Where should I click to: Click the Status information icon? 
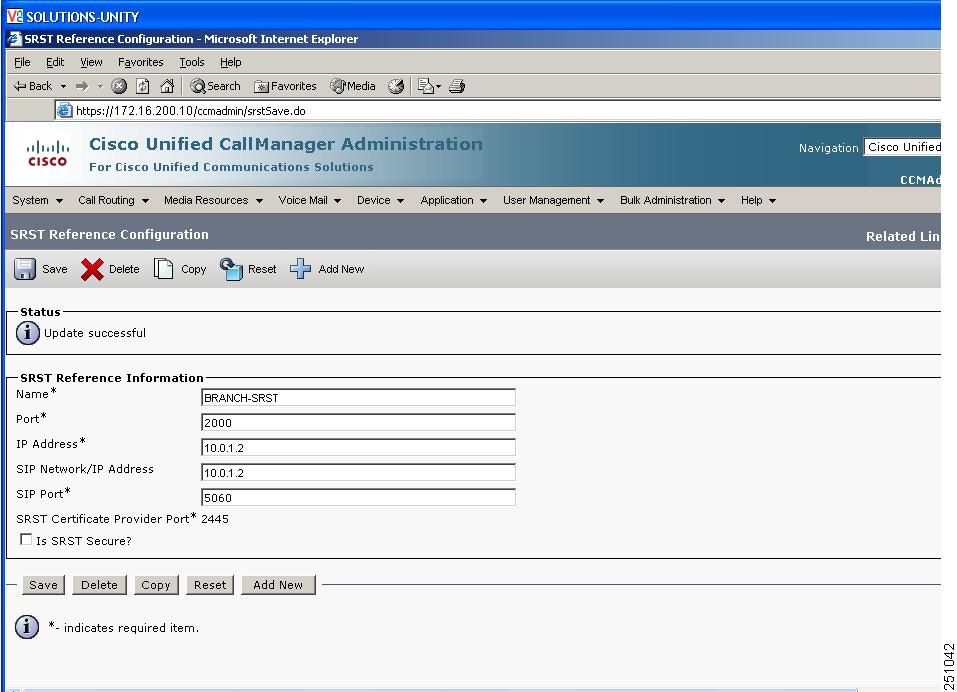tap(28, 333)
